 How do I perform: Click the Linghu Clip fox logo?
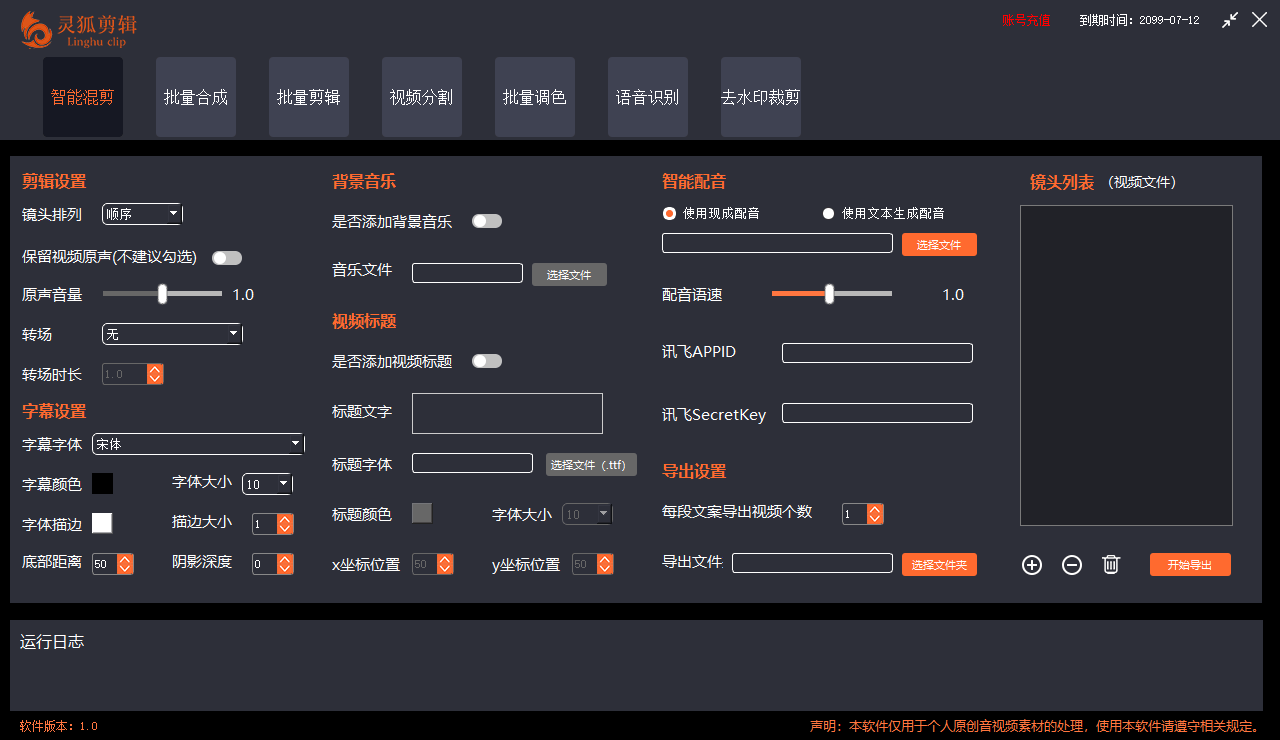[35, 30]
